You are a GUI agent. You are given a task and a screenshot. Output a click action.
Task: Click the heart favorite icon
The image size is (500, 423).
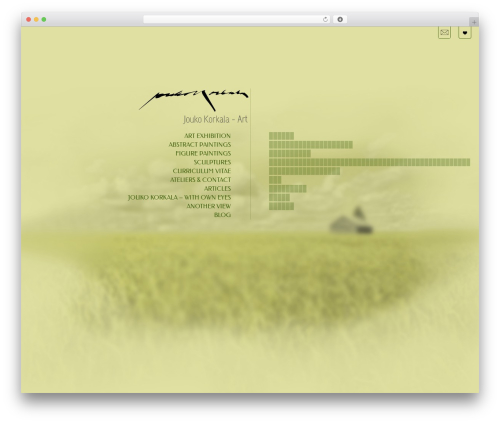pyautogui.click(x=465, y=32)
